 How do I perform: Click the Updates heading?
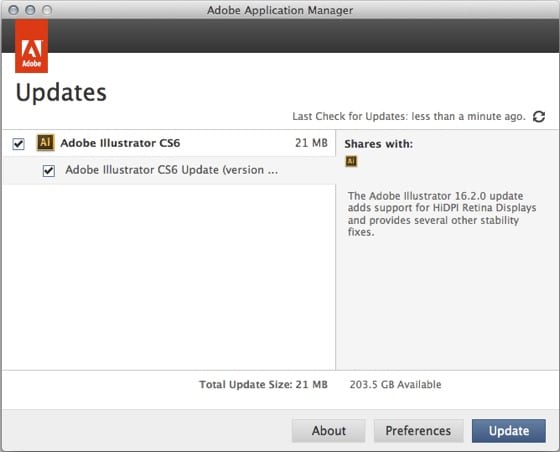pyautogui.click(x=61, y=93)
